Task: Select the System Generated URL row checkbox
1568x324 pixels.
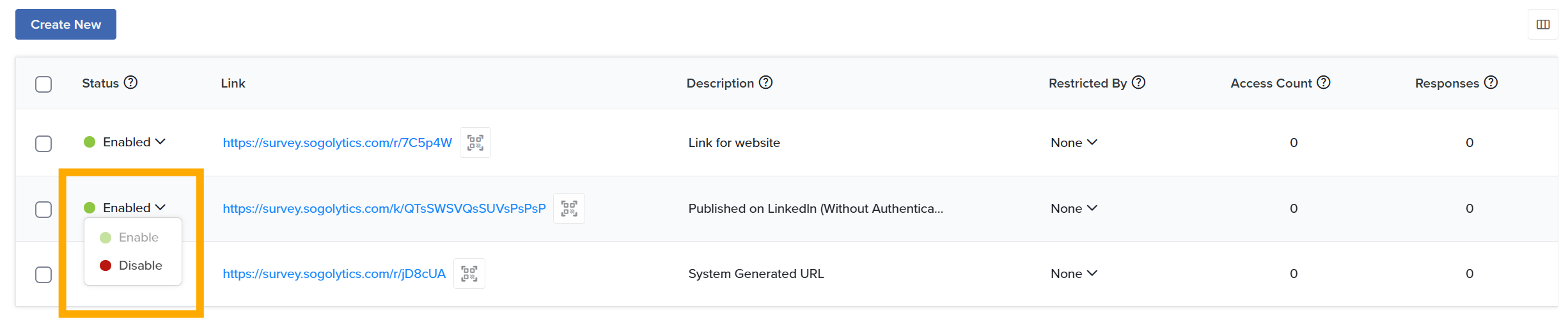Action: tap(43, 275)
